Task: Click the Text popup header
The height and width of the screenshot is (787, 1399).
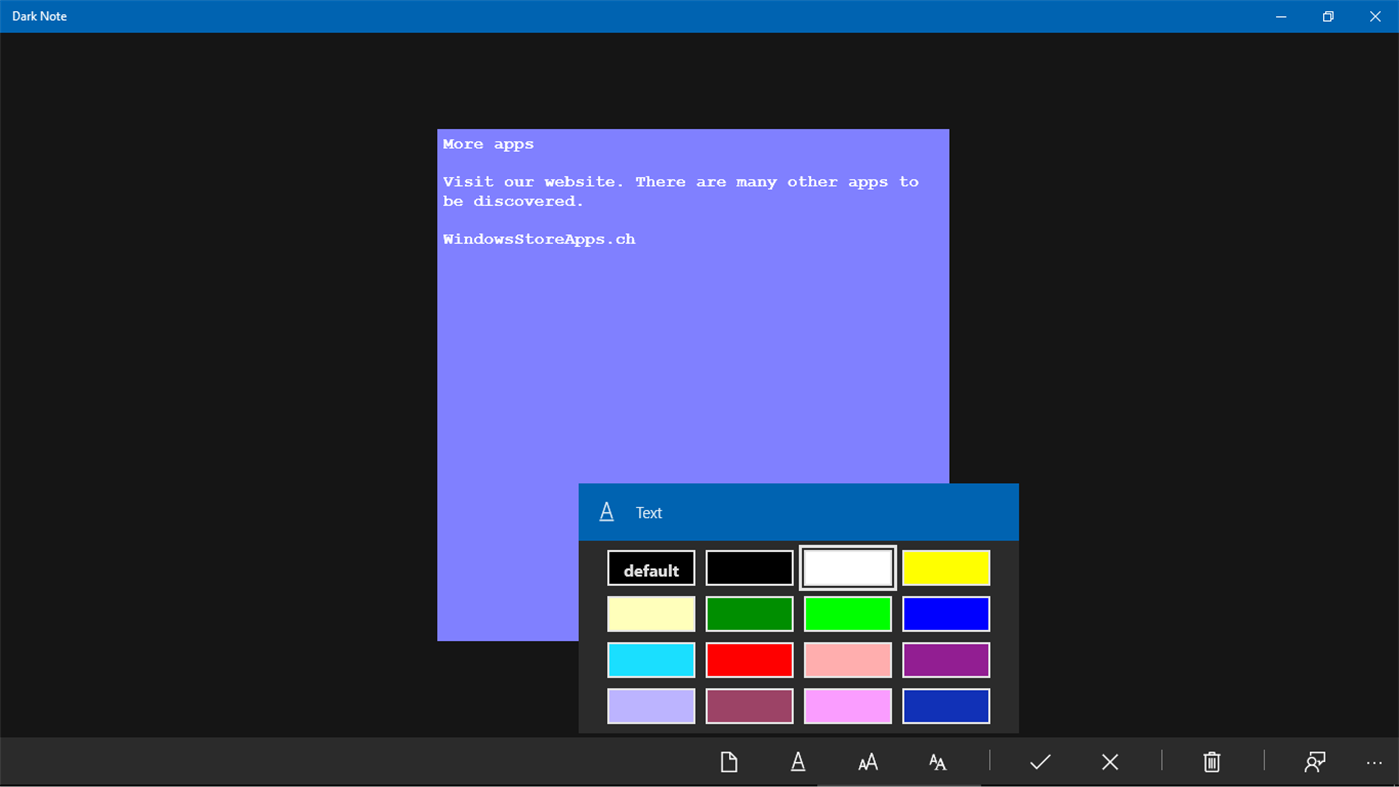Action: 648,511
